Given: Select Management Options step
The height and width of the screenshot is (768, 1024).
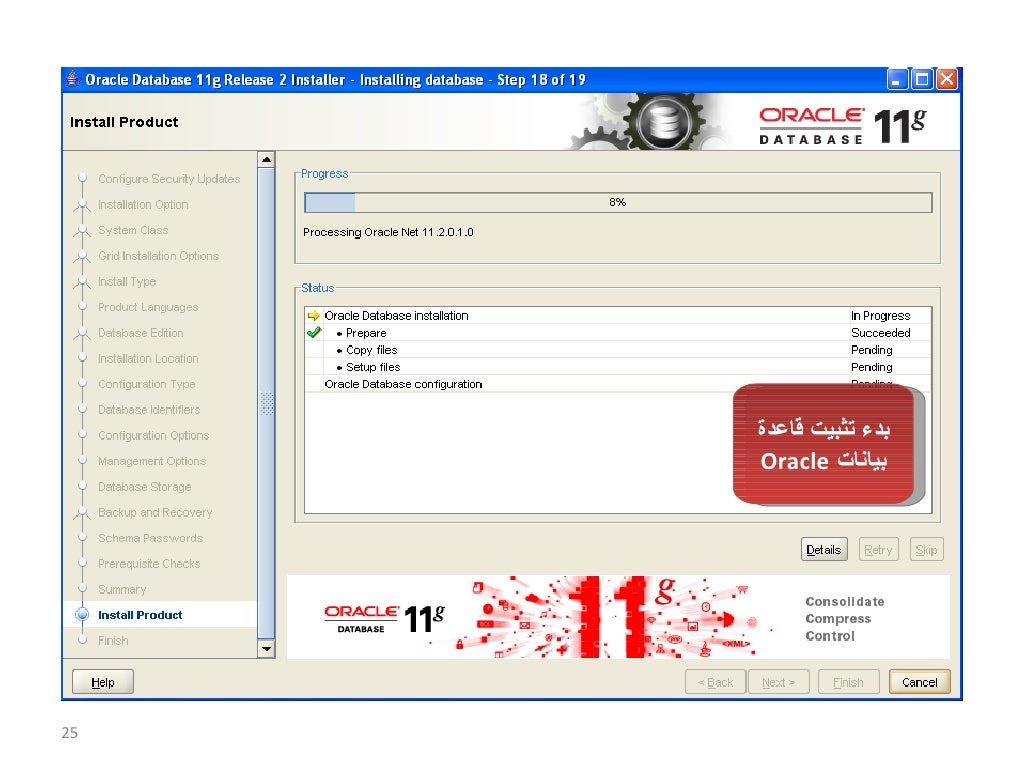Looking at the screenshot, I should [x=152, y=461].
